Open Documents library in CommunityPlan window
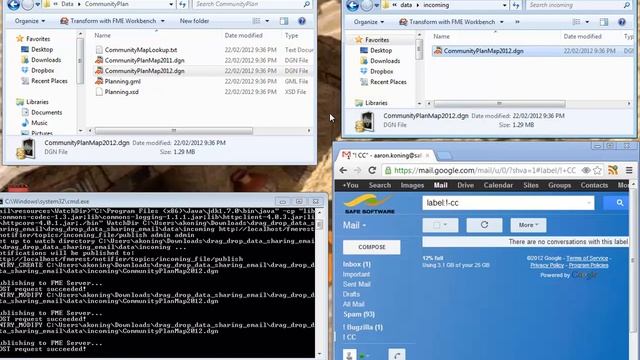Viewport: 640px width, 360px height. (x=42, y=112)
